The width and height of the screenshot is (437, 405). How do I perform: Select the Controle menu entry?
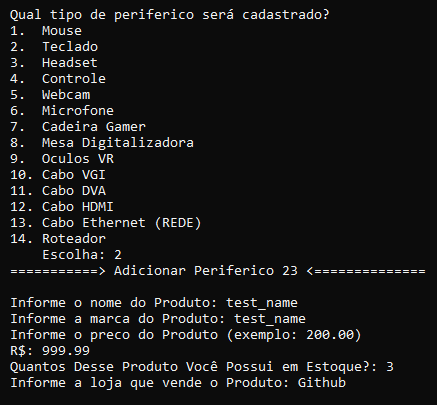pyautogui.click(x=58, y=79)
